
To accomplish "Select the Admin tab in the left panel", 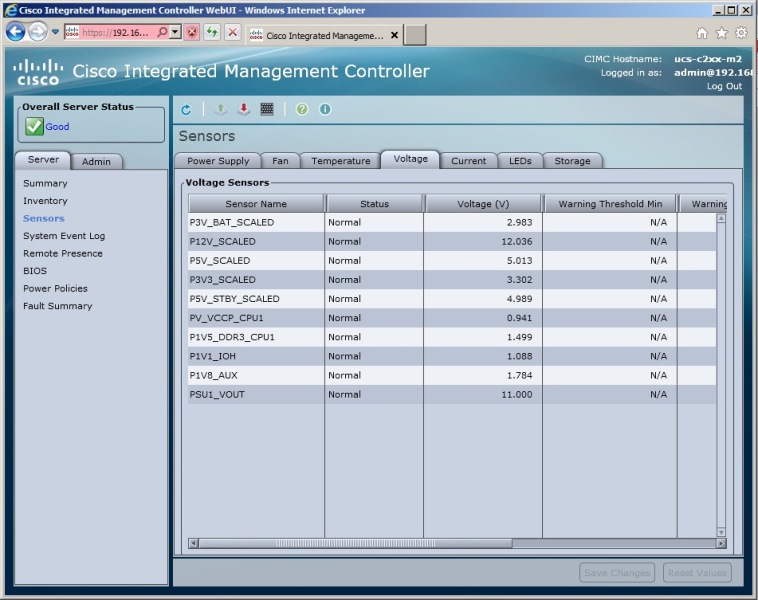I will coord(96,161).
